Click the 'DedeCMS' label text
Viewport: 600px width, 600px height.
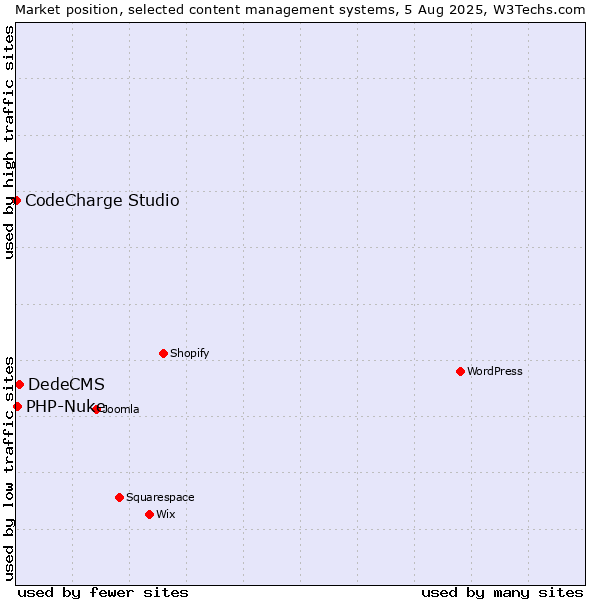(66, 385)
